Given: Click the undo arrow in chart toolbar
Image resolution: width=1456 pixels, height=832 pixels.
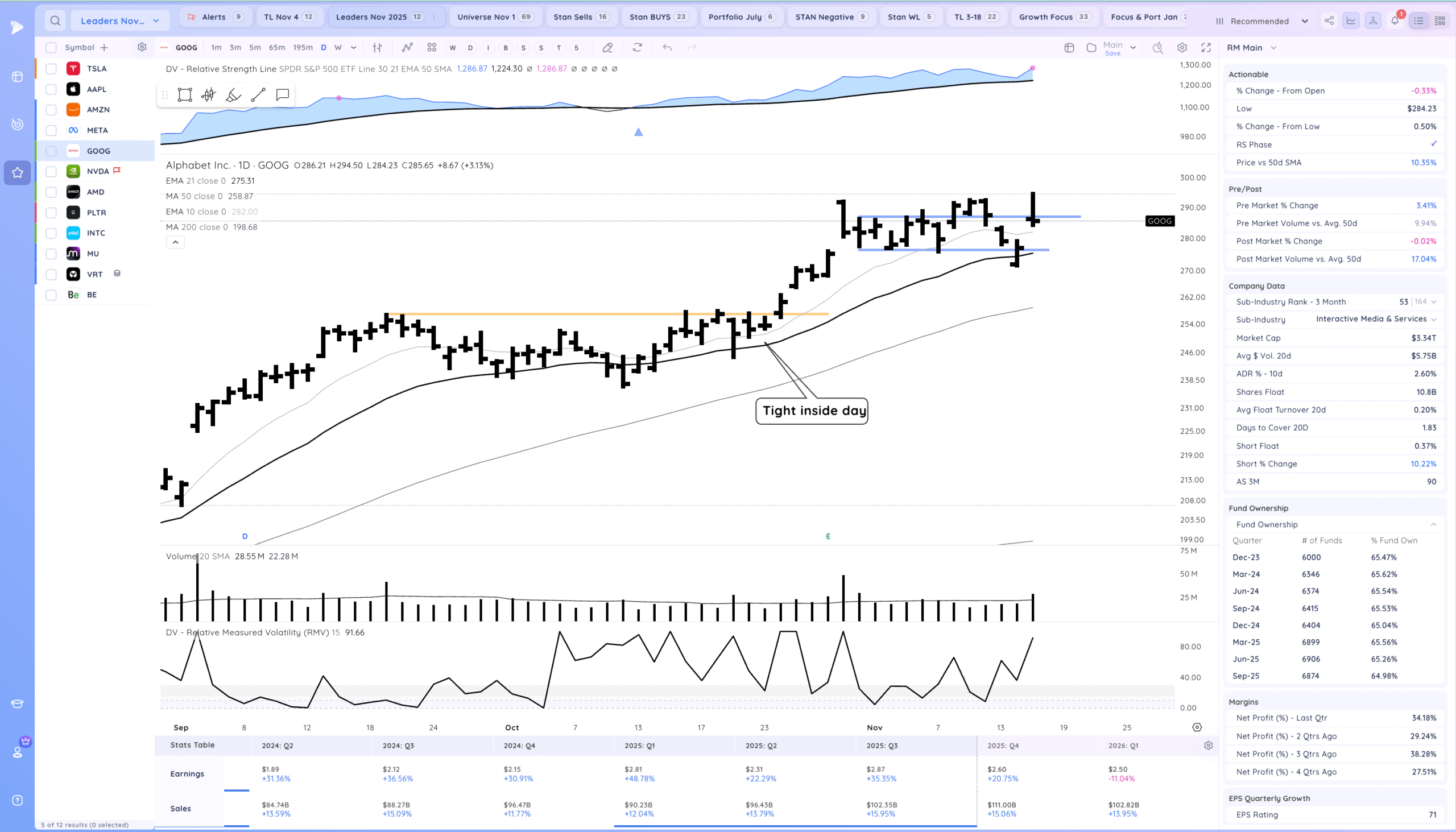Looking at the screenshot, I should [667, 48].
